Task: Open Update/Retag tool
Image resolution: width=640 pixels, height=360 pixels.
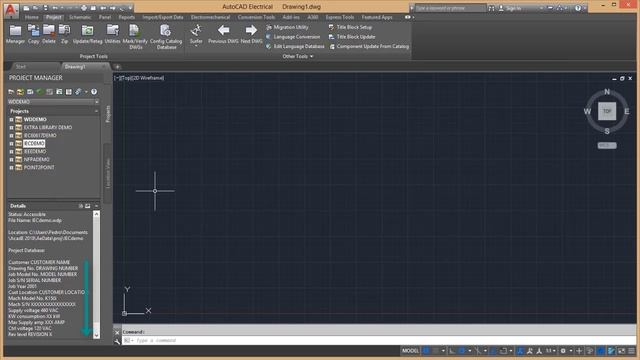Action: tap(87, 34)
